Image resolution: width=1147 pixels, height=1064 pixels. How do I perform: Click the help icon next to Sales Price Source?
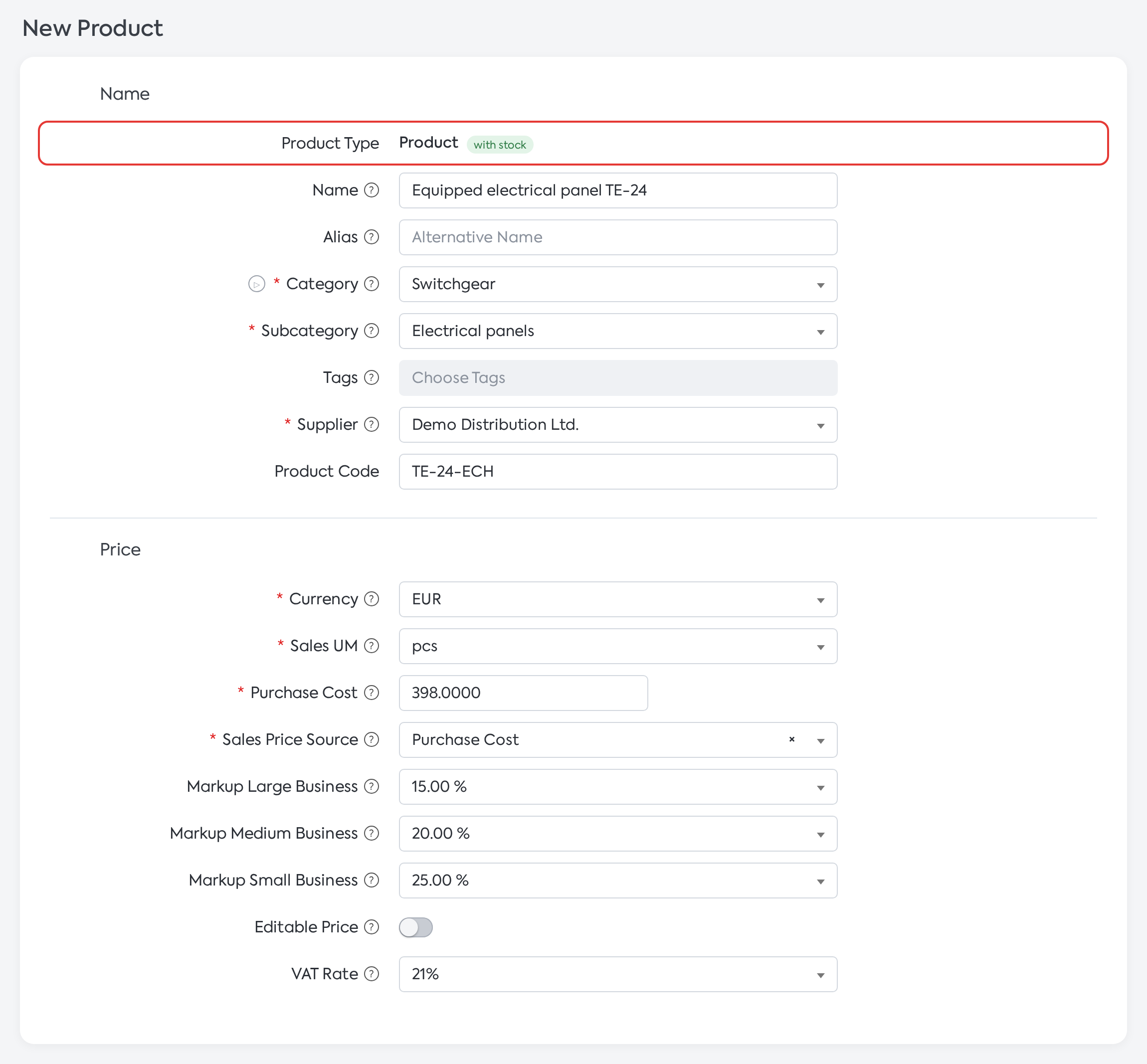pos(372,739)
